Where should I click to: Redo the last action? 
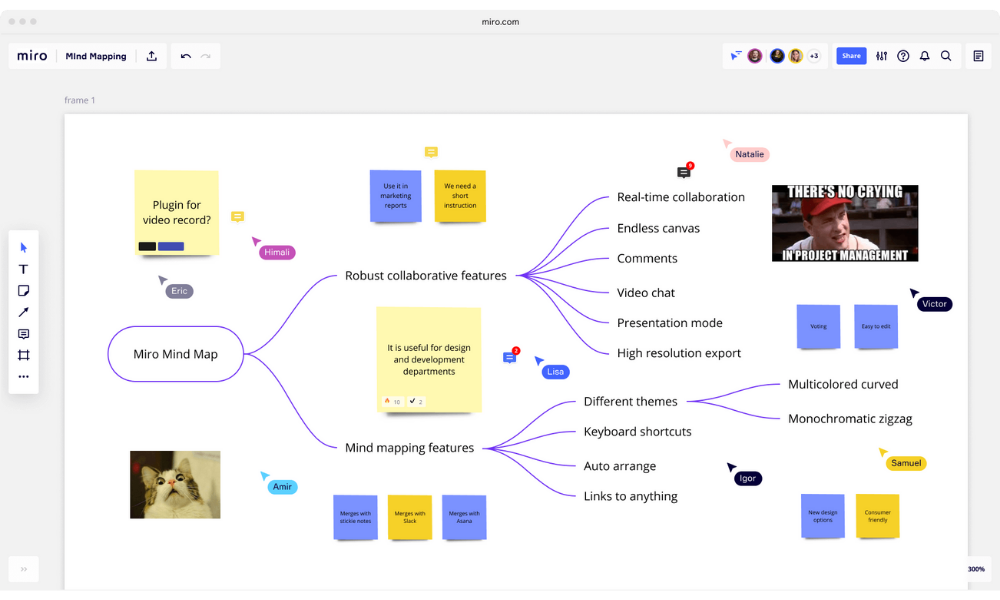click(x=205, y=56)
